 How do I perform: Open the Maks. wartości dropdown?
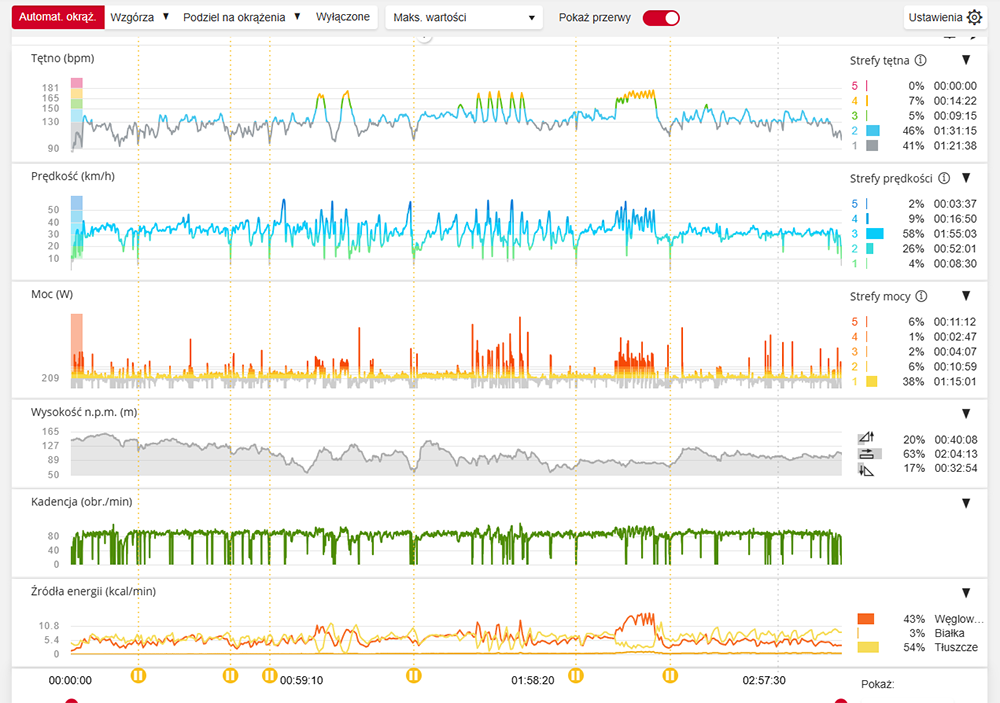click(464, 17)
